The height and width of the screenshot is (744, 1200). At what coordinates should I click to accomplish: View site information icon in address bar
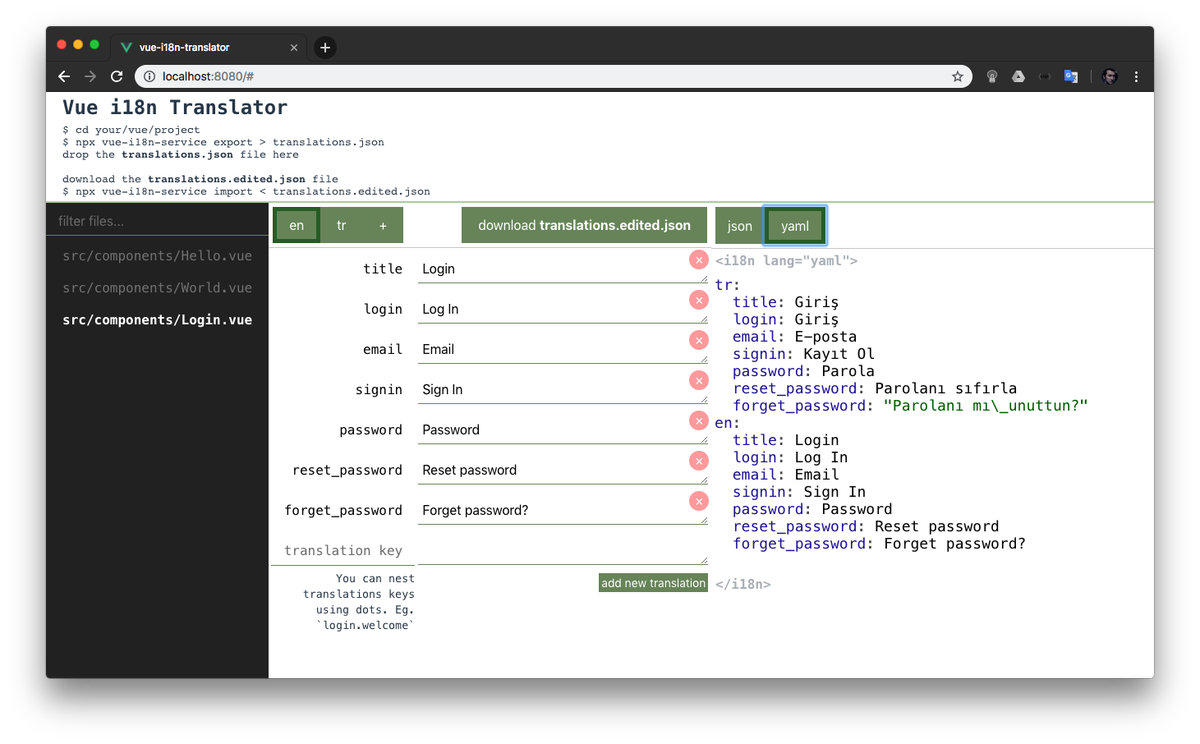click(x=148, y=76)
